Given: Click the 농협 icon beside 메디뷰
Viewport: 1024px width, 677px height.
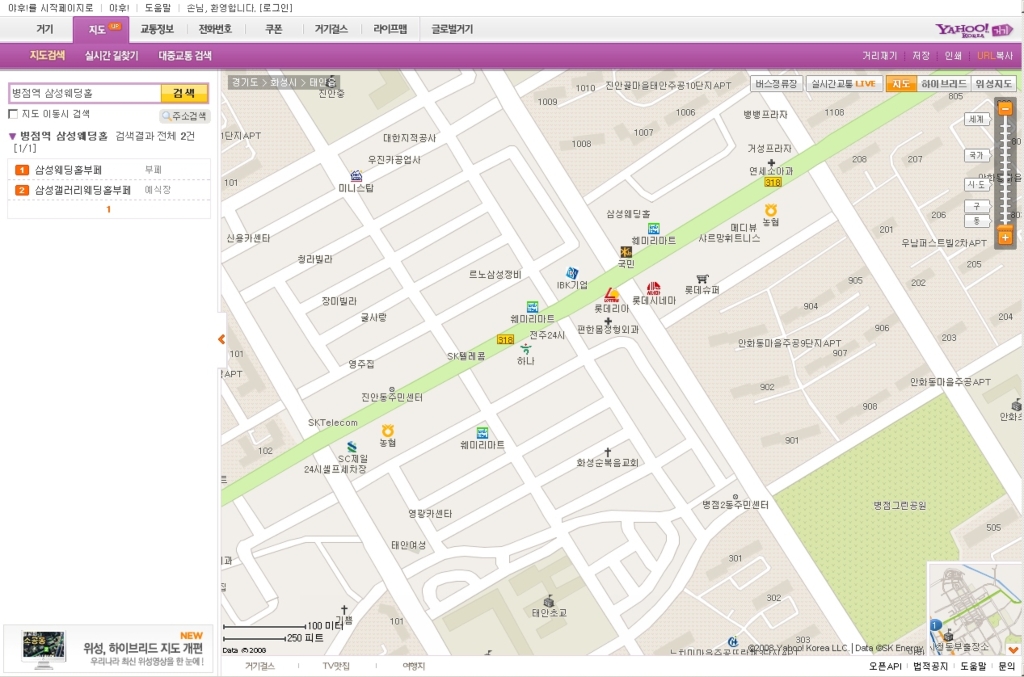Looking at the screenshot, I should point(771,210).
